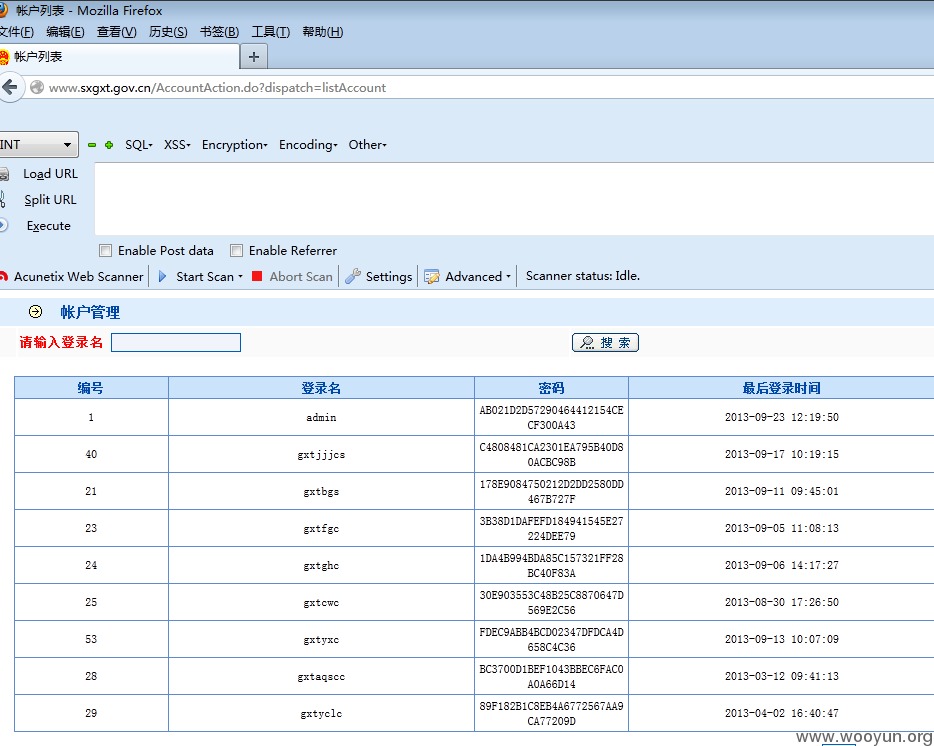Image resolution: width=934 pixels, height=746 pixels.
Task: Click password hash starting C4808481
Action: click(551, 455)
